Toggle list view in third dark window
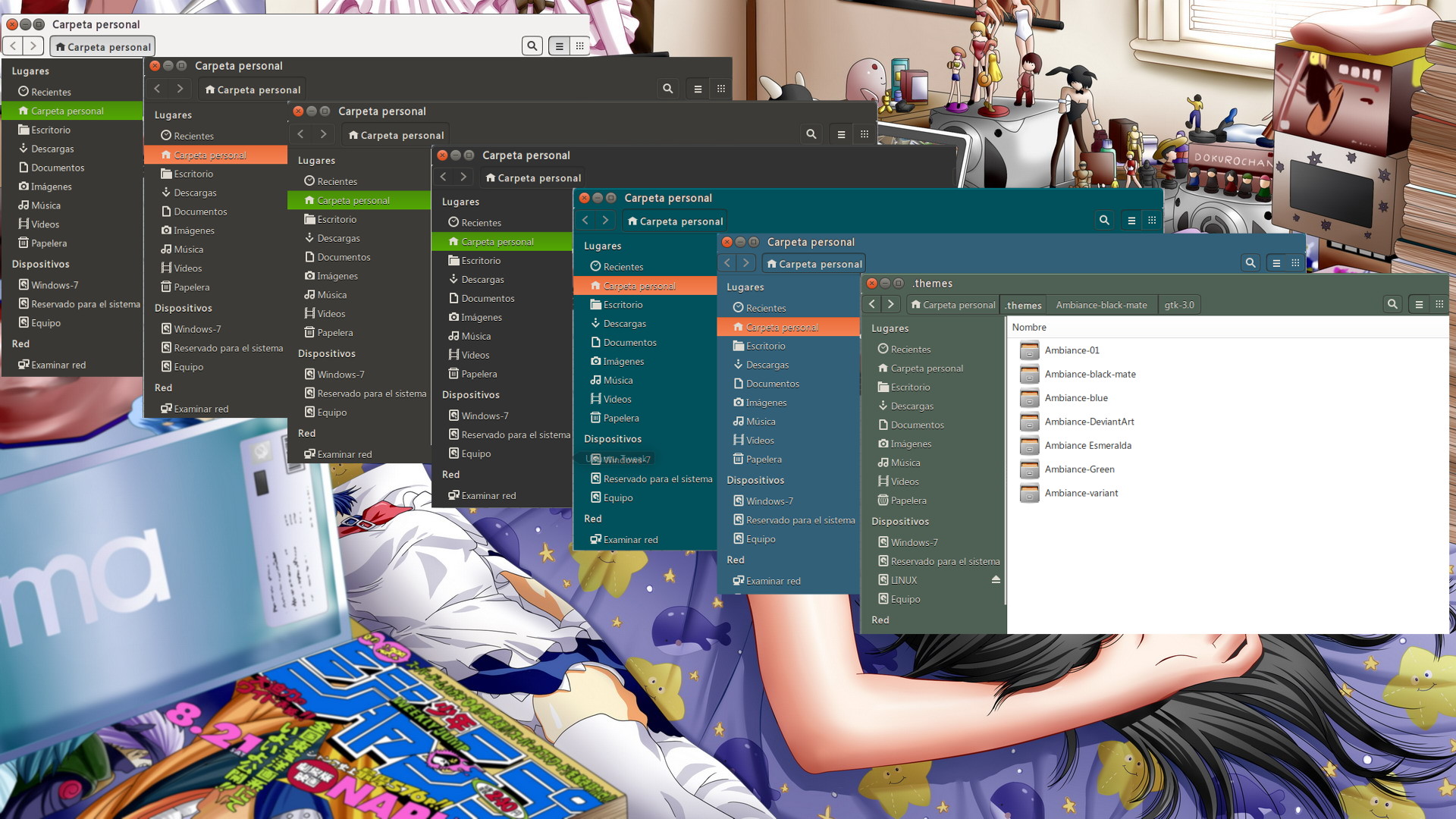This screenshot has width=1456, height=819. coord(841,134)
